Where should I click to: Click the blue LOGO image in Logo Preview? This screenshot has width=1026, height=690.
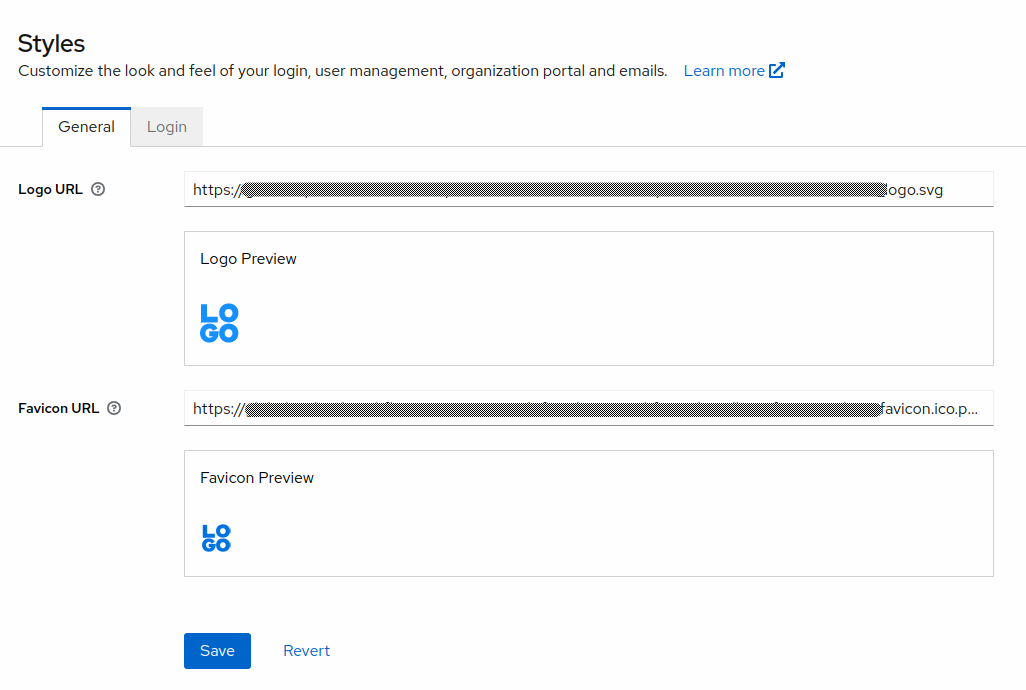tap(219, 323)
